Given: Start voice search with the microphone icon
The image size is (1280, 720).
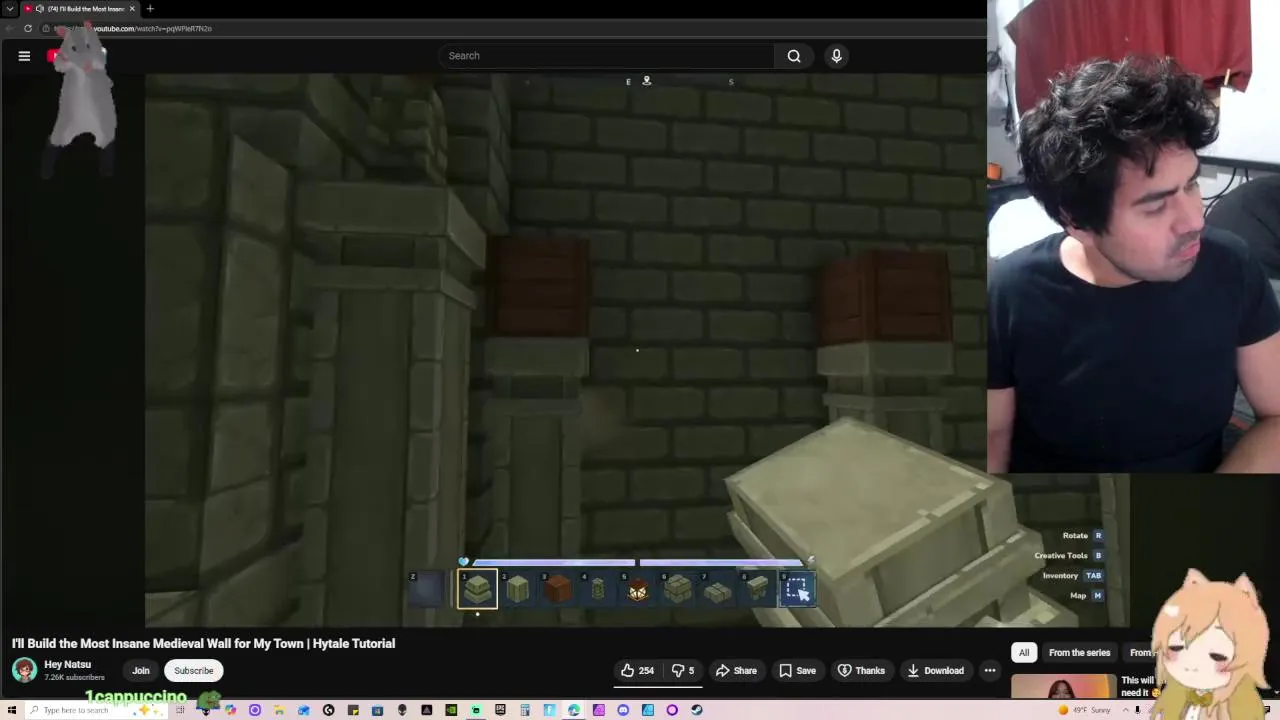Looking at the screenshot, I should 837,56.
